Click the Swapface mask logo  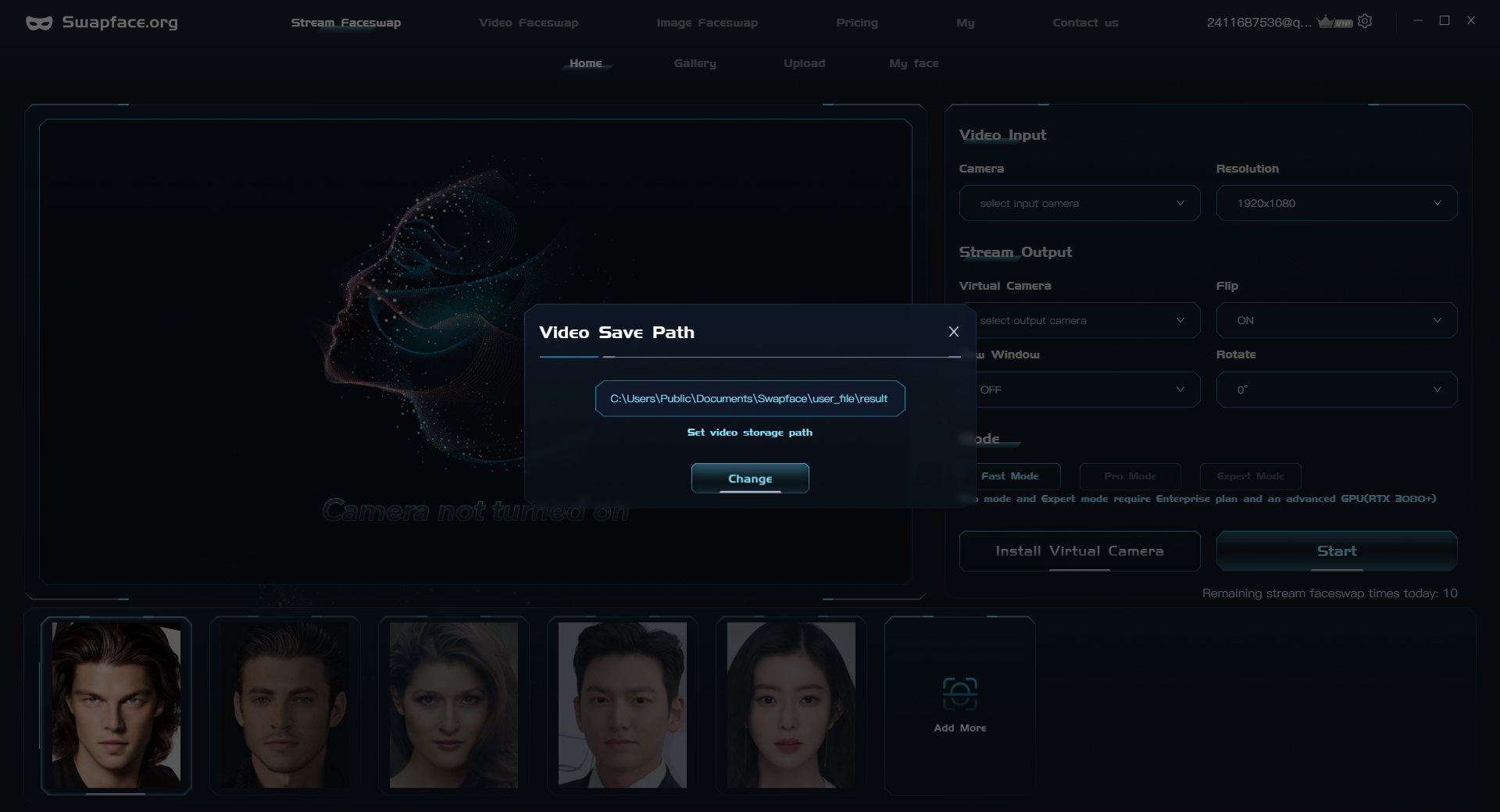pyautogui.click(x=39, y=23)
